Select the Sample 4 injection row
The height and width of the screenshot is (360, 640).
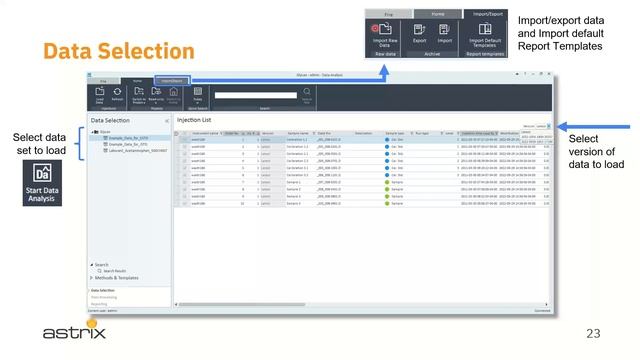(x=363, y=203)
